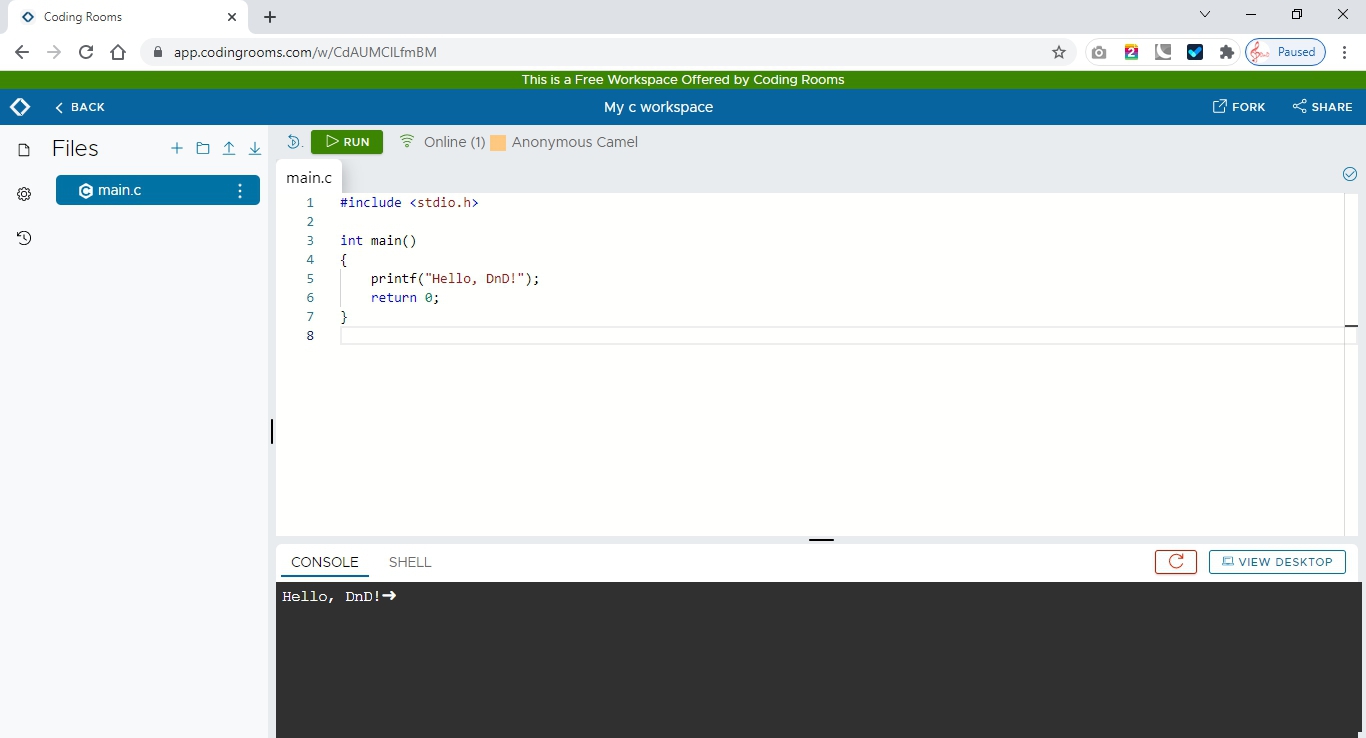This screenshot has width=1366, height=738.
Task: Click the Anonymous Camel color swatch
Action: (x=498, y=142)
